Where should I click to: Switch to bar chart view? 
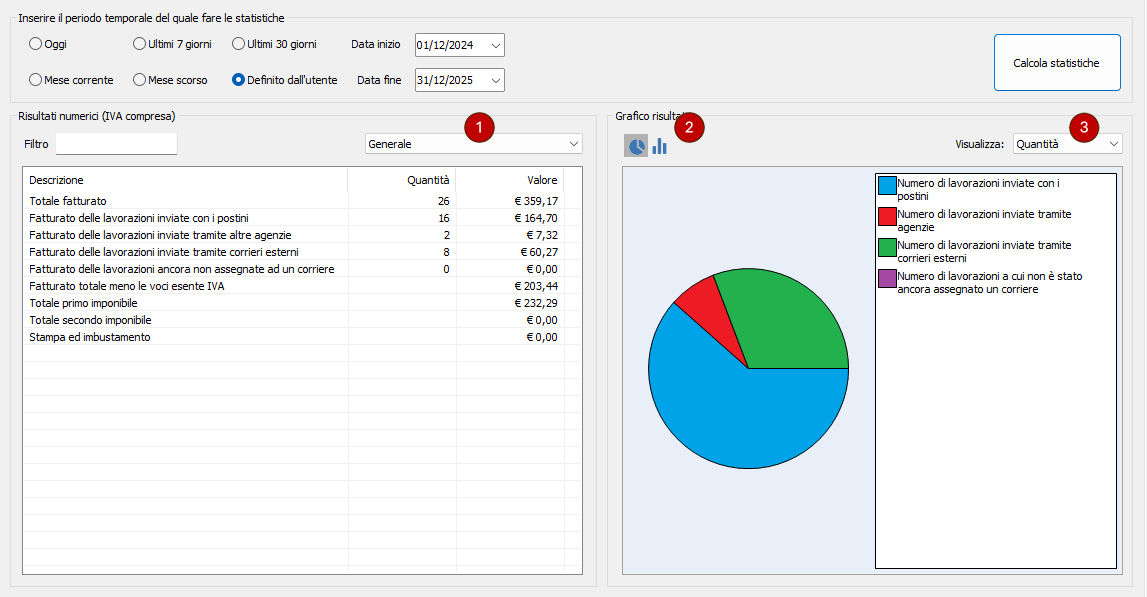660,147
